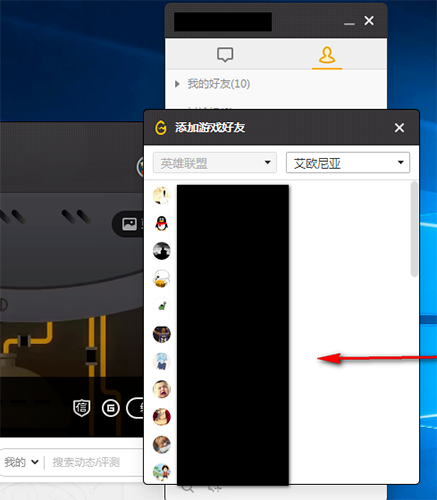
Task: Click the QQ penguin avatar
Action: (162, 223)
